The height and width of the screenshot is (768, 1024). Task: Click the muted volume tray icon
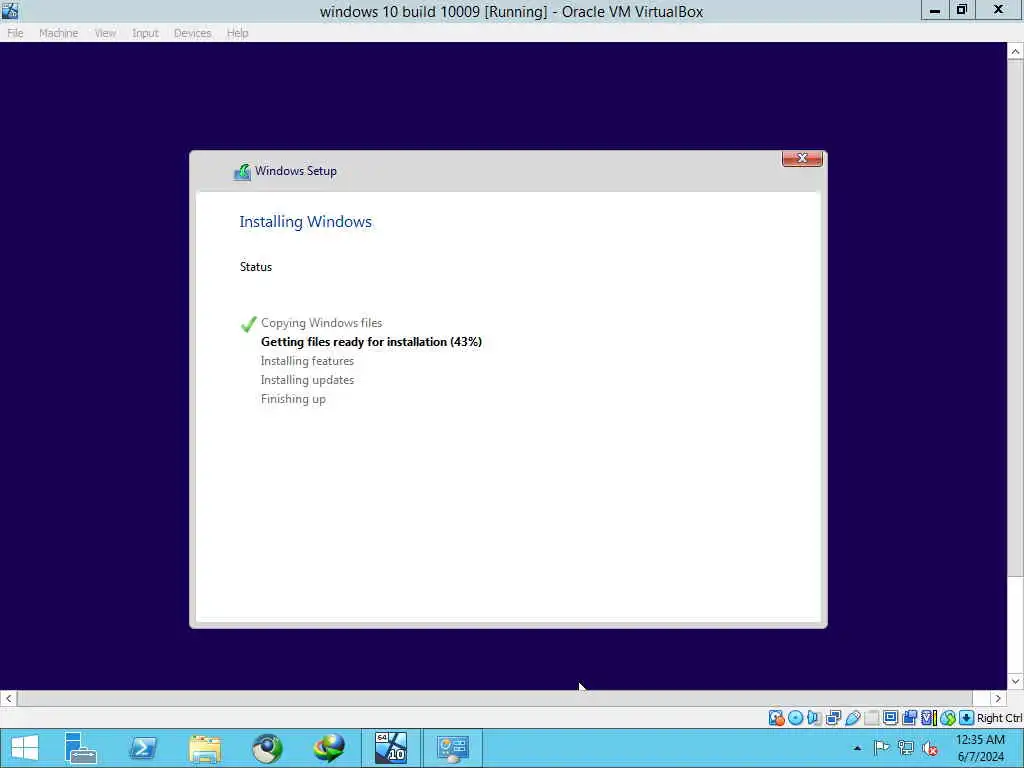[930, 748]
